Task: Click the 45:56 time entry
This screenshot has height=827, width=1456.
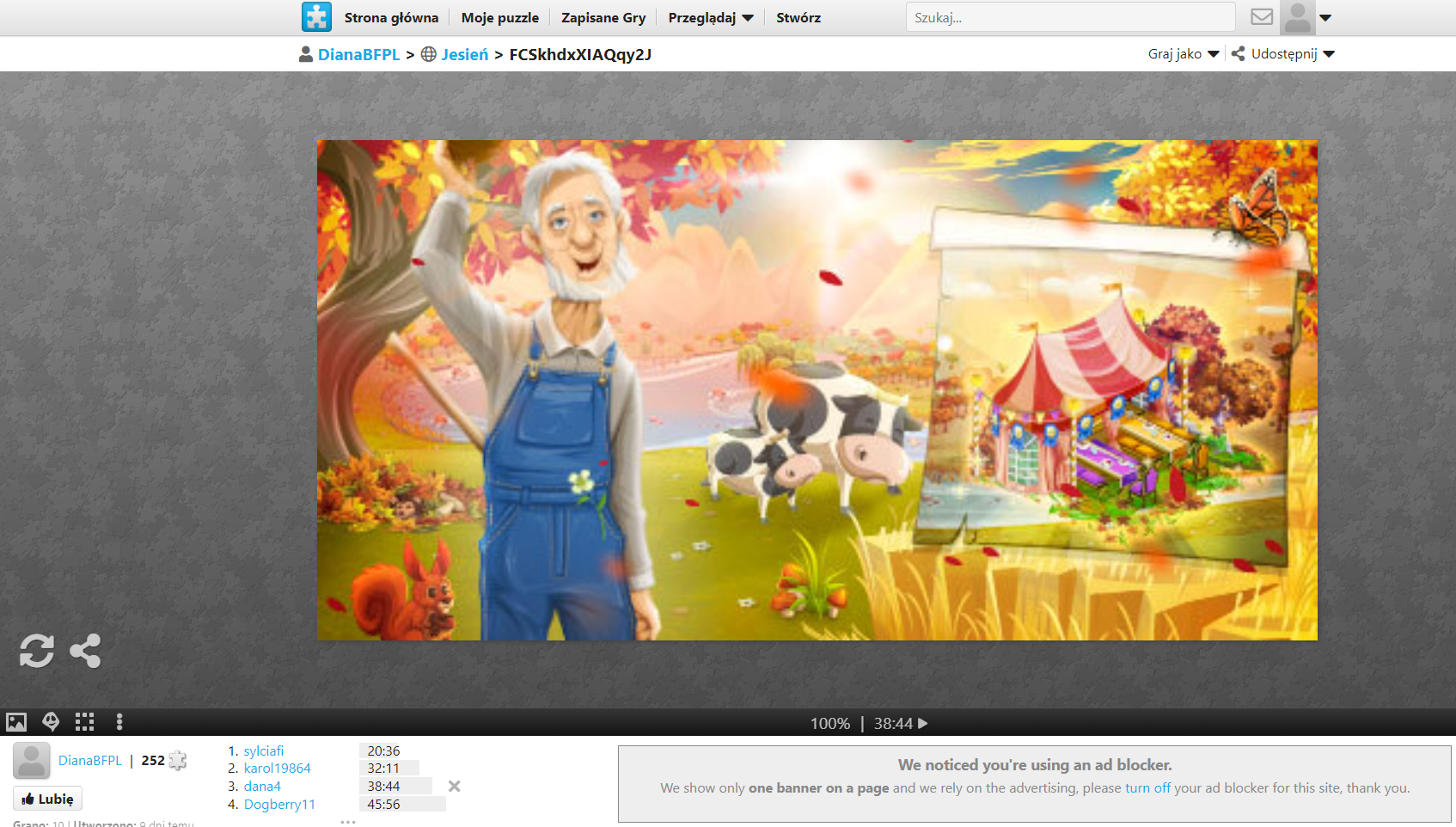Action: pyautogui.click(x=383, y=804)
